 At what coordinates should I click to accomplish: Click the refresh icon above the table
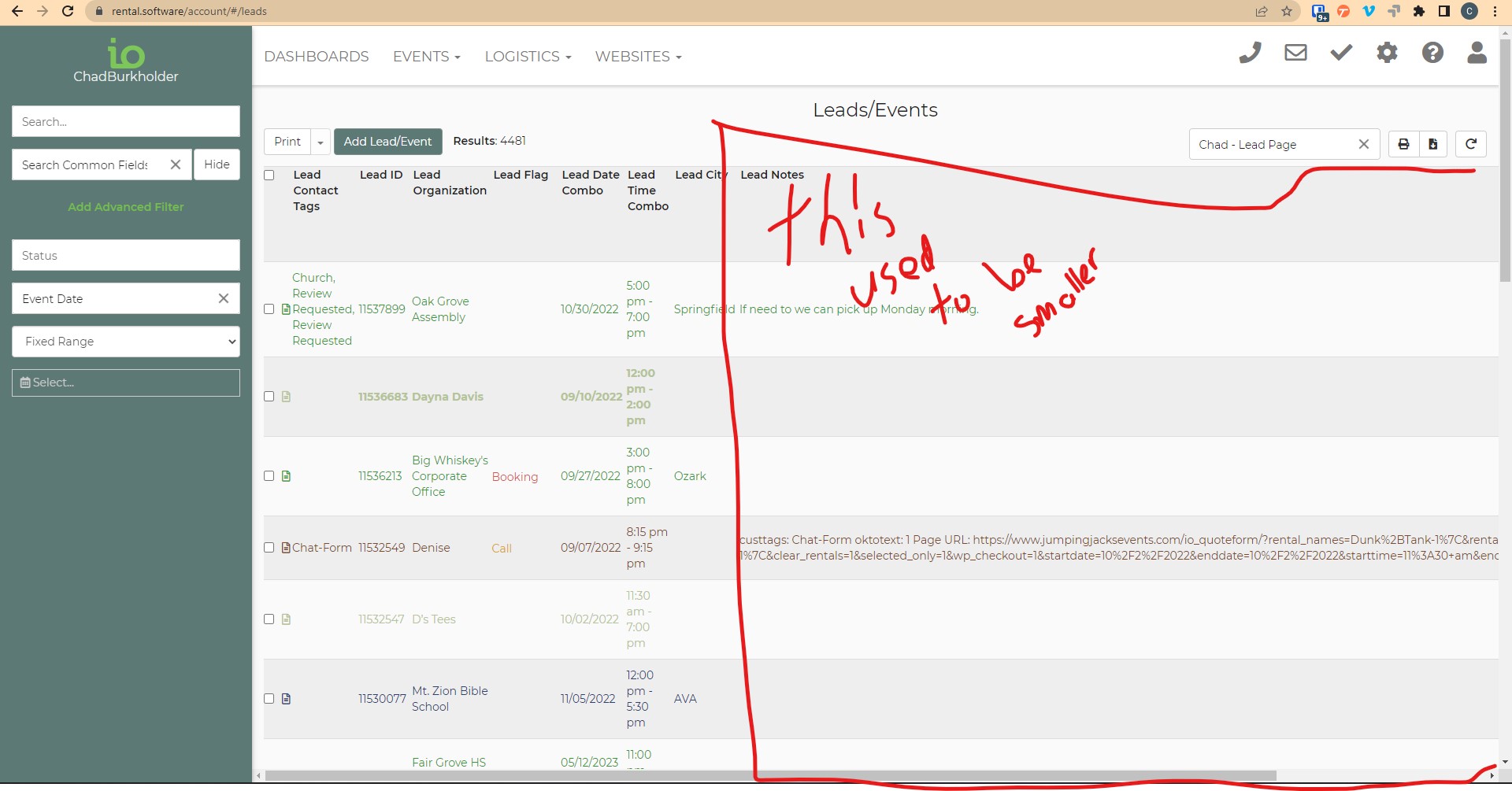[x=1470, y=144]
